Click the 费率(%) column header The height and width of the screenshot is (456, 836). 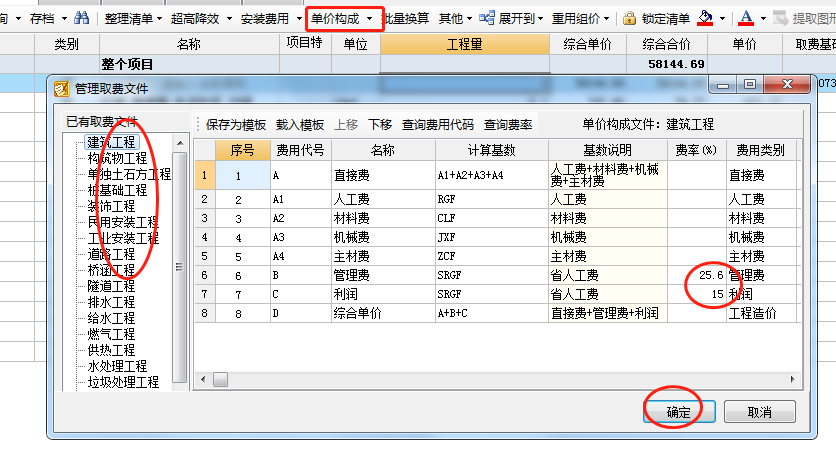click(x=696, y=150)
